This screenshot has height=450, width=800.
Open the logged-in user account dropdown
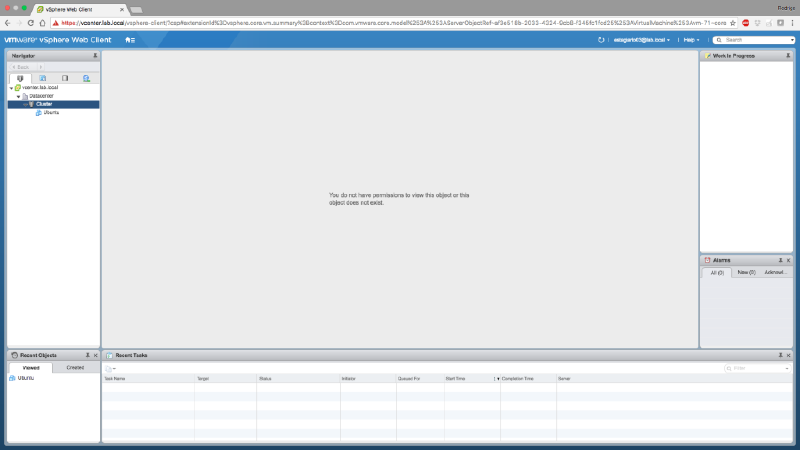641,40
